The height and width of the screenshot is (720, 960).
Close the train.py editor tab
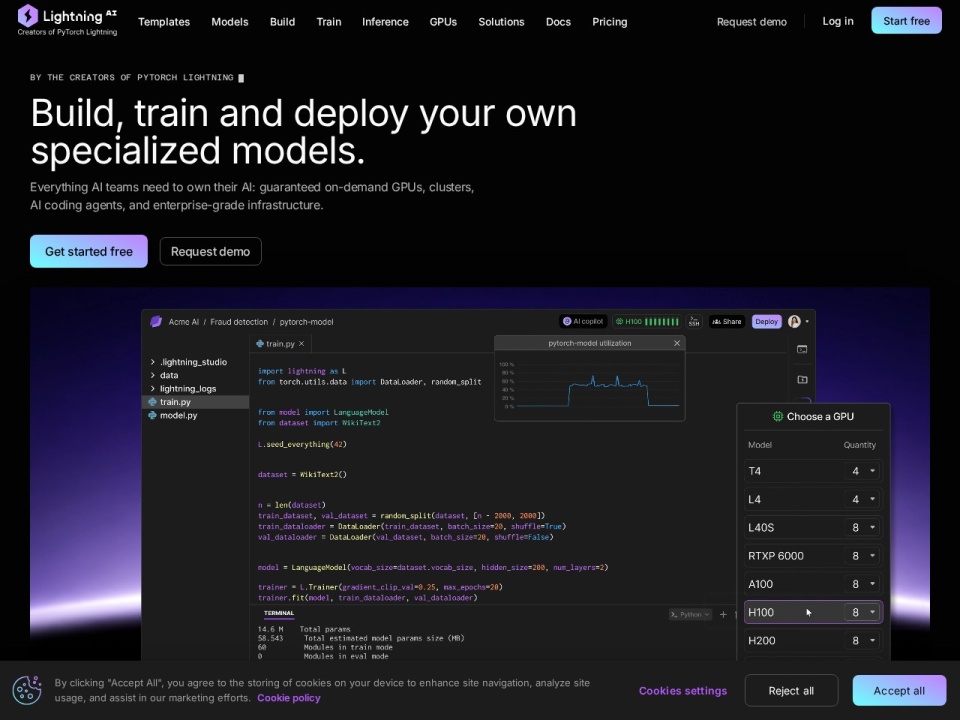click(301, 343)
